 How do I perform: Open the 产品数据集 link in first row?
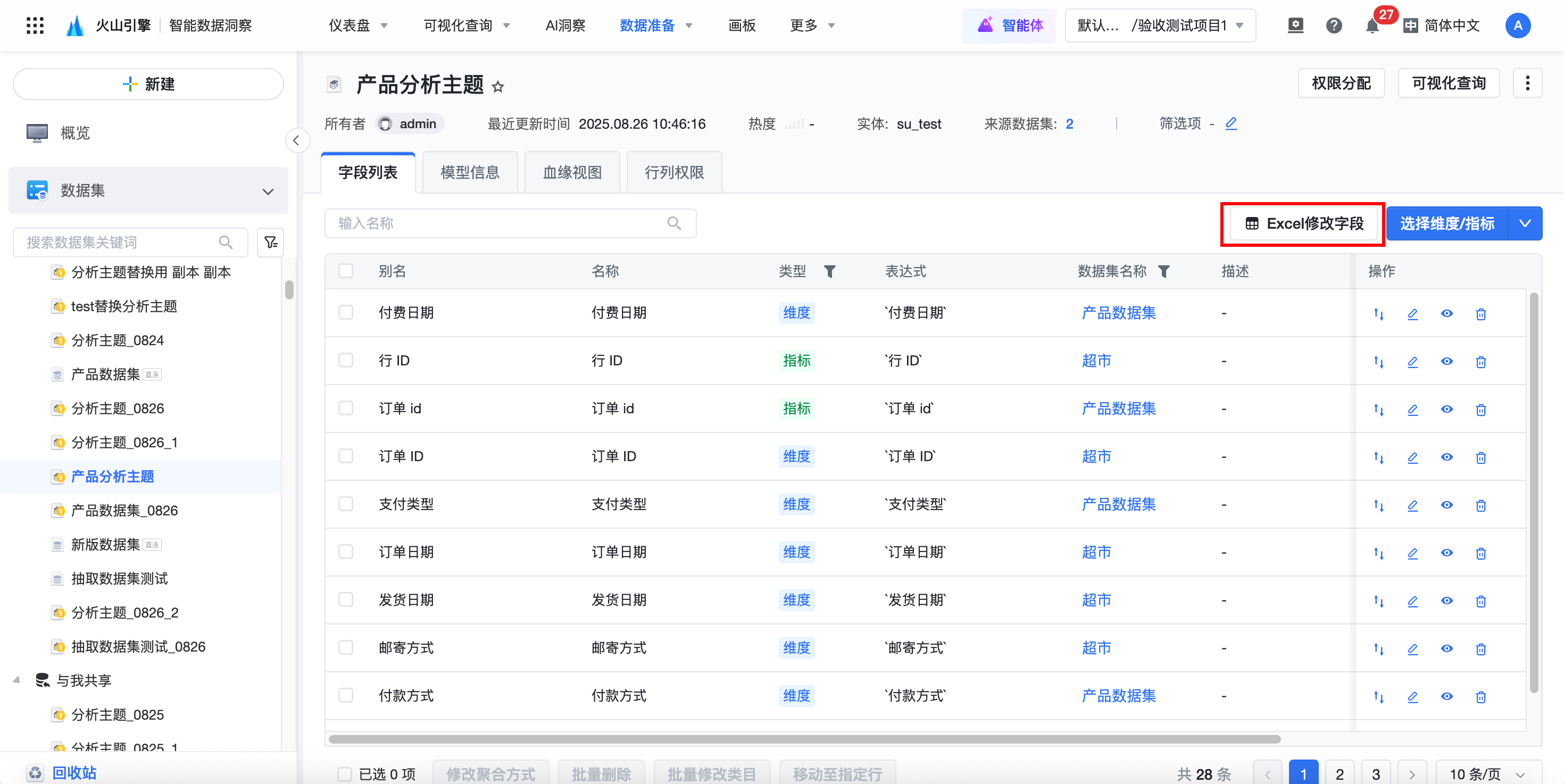coord(1118,313)
